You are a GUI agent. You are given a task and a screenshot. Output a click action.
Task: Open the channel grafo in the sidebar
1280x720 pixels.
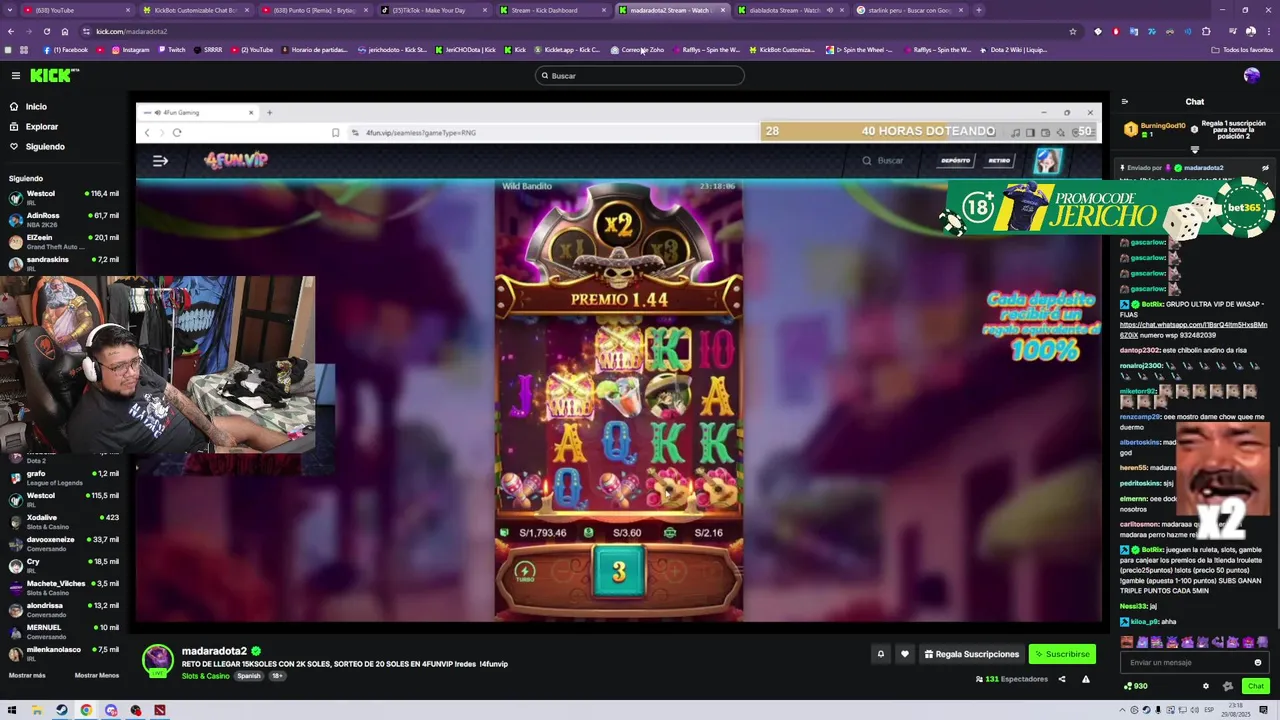[64, 478]
